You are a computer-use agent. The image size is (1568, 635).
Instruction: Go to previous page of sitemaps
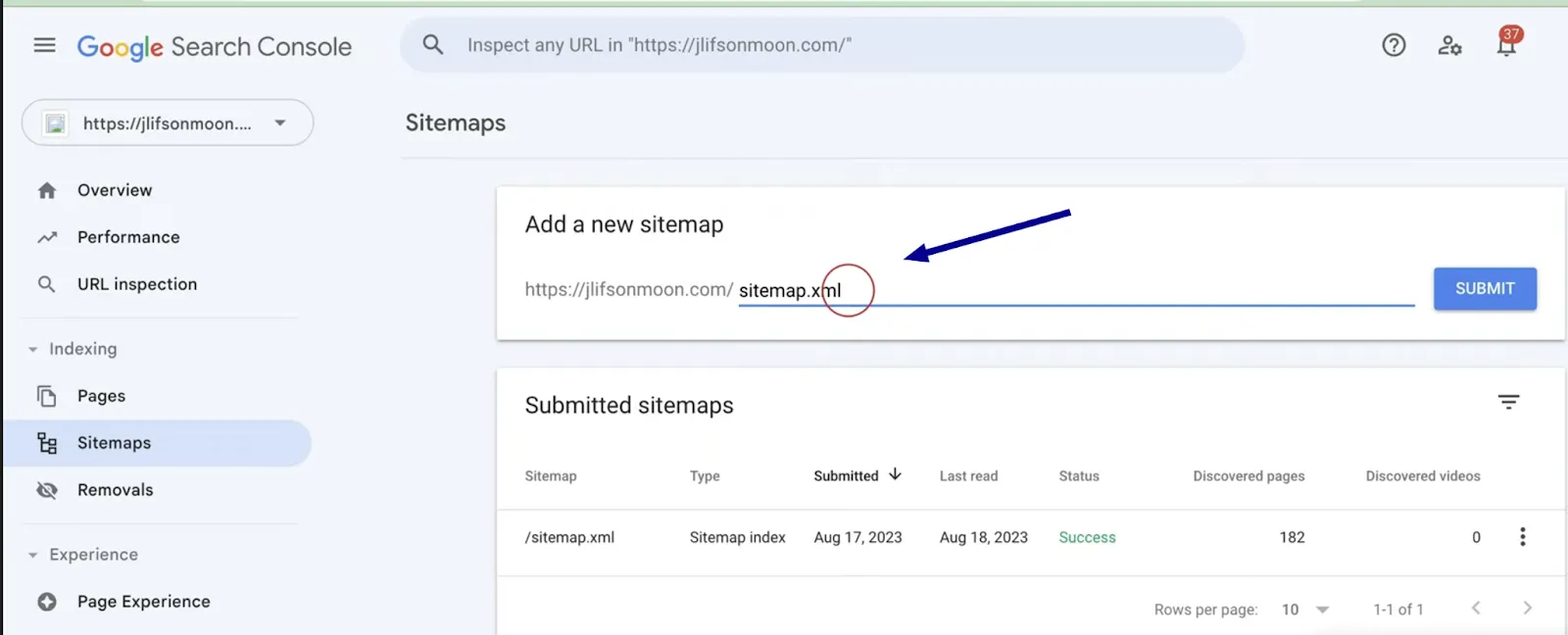1476,609
